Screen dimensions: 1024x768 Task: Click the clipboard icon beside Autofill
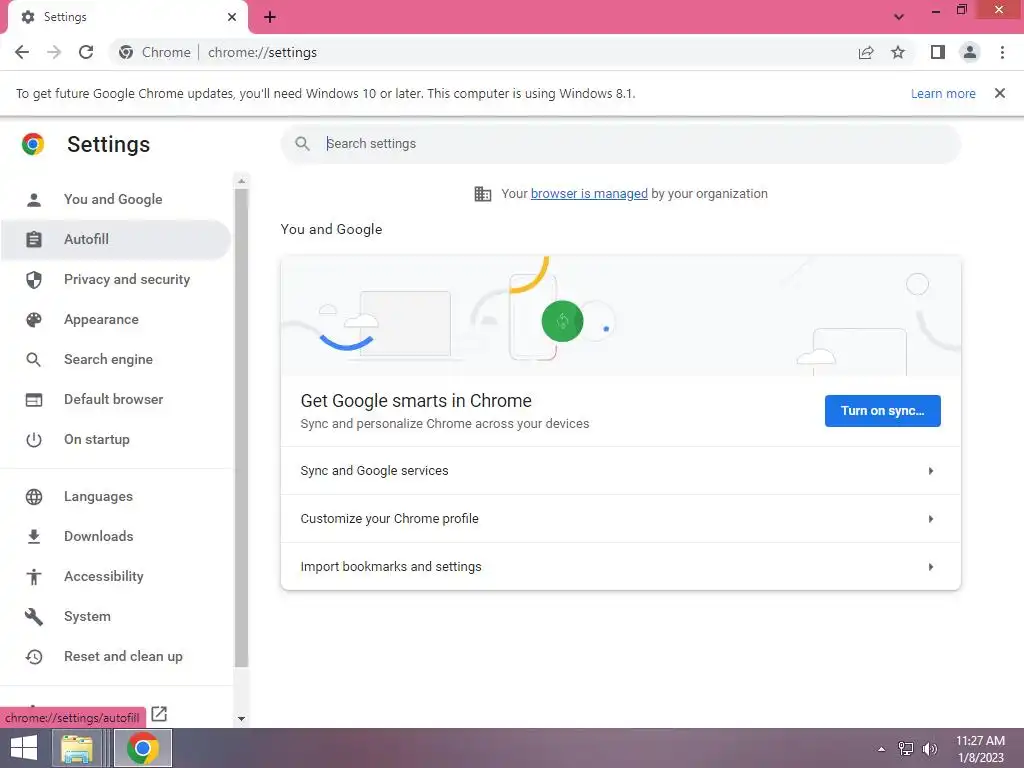point(34,239)
